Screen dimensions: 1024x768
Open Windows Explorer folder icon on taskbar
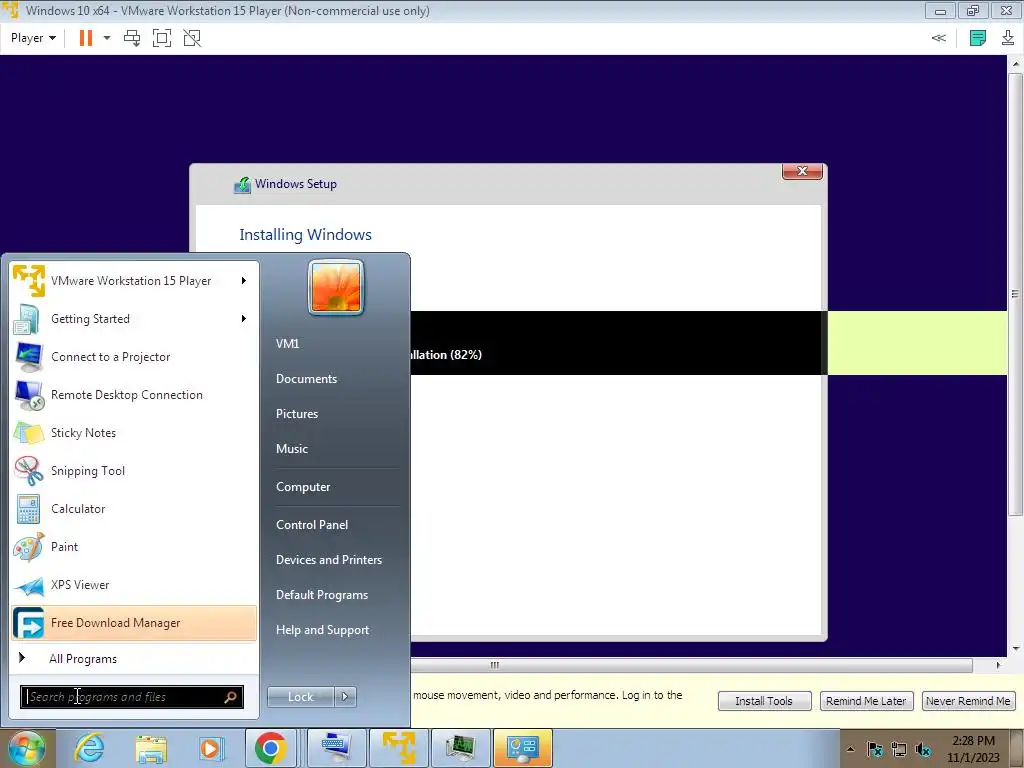(x=151, y=748)
